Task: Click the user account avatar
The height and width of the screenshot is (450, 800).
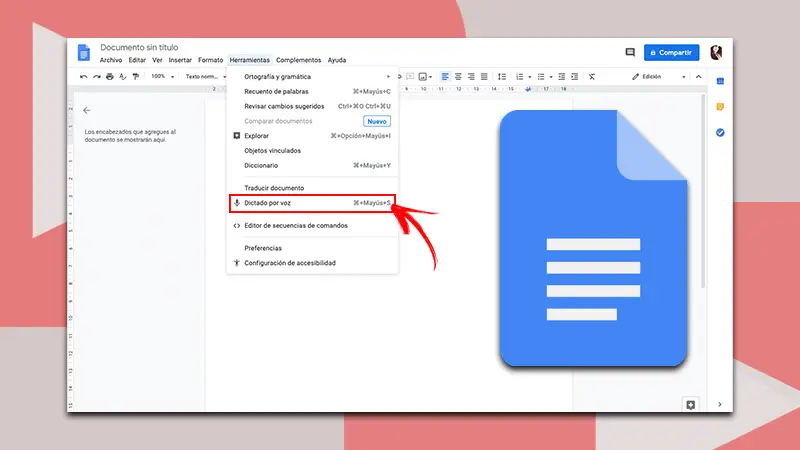Action: click(716, 52)
